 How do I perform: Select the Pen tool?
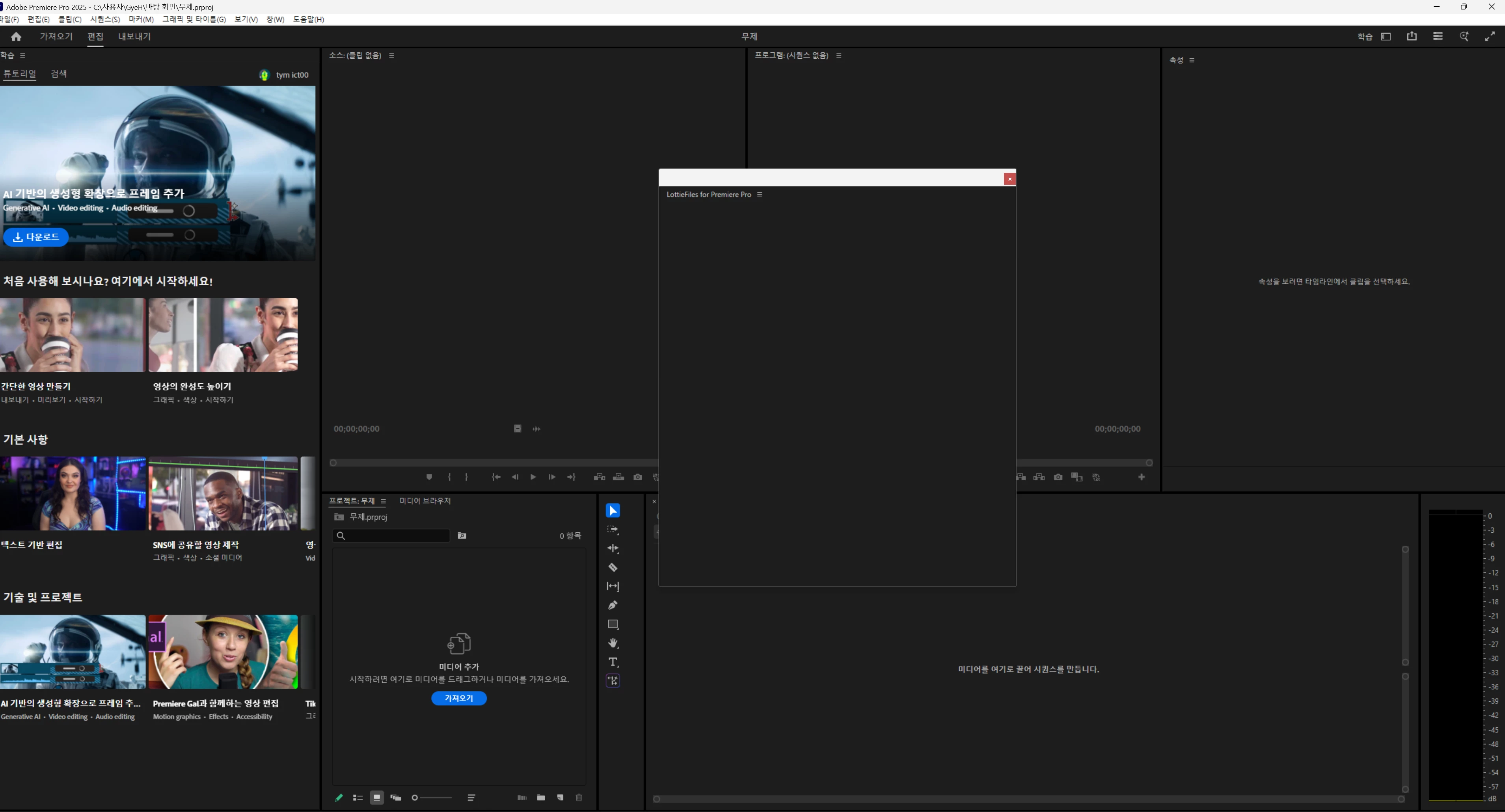point(613,605)
